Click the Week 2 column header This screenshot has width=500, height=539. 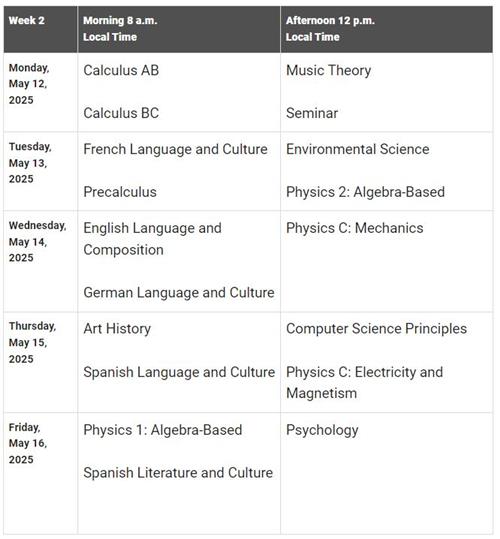(41, 29)
